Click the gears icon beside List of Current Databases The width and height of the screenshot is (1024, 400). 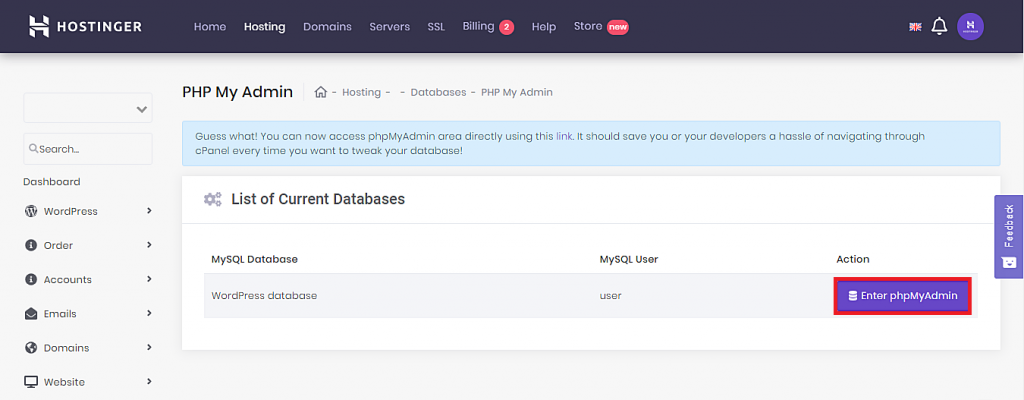coord(213,199)
